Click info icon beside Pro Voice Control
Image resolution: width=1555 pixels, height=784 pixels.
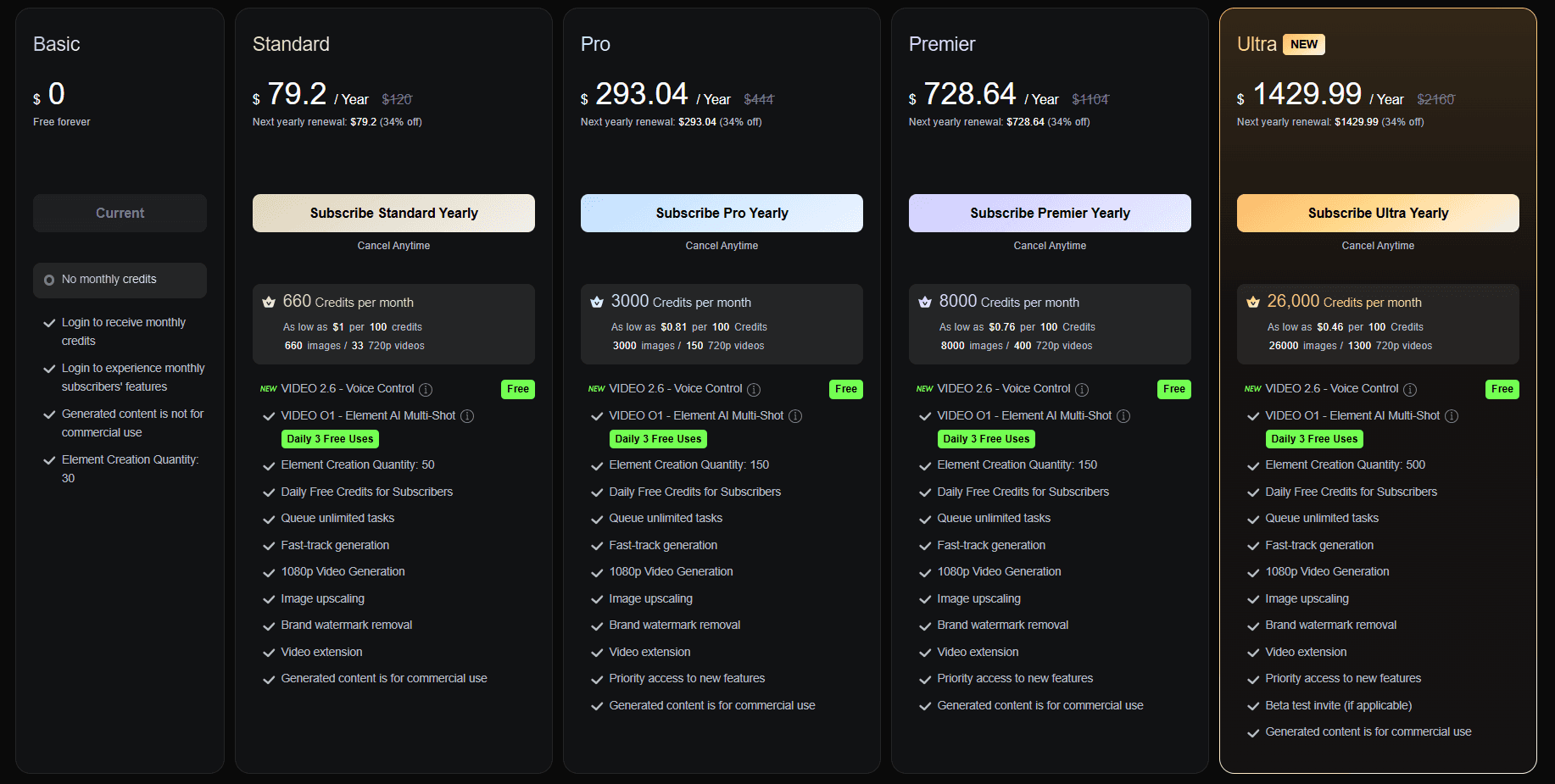(x=754, y=390)
